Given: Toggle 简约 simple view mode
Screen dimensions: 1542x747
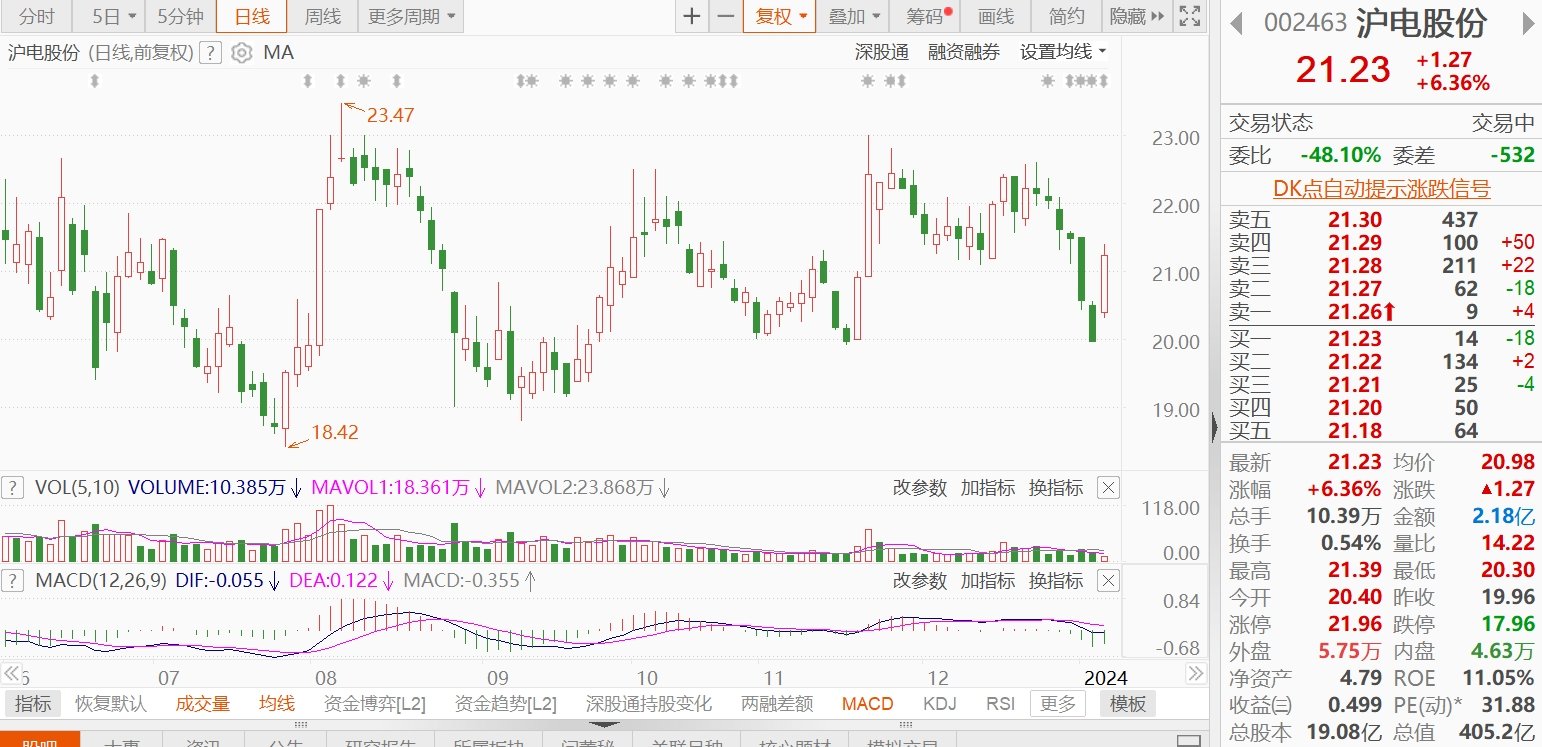Looking at the screenshot, I should pos(1067,16).
